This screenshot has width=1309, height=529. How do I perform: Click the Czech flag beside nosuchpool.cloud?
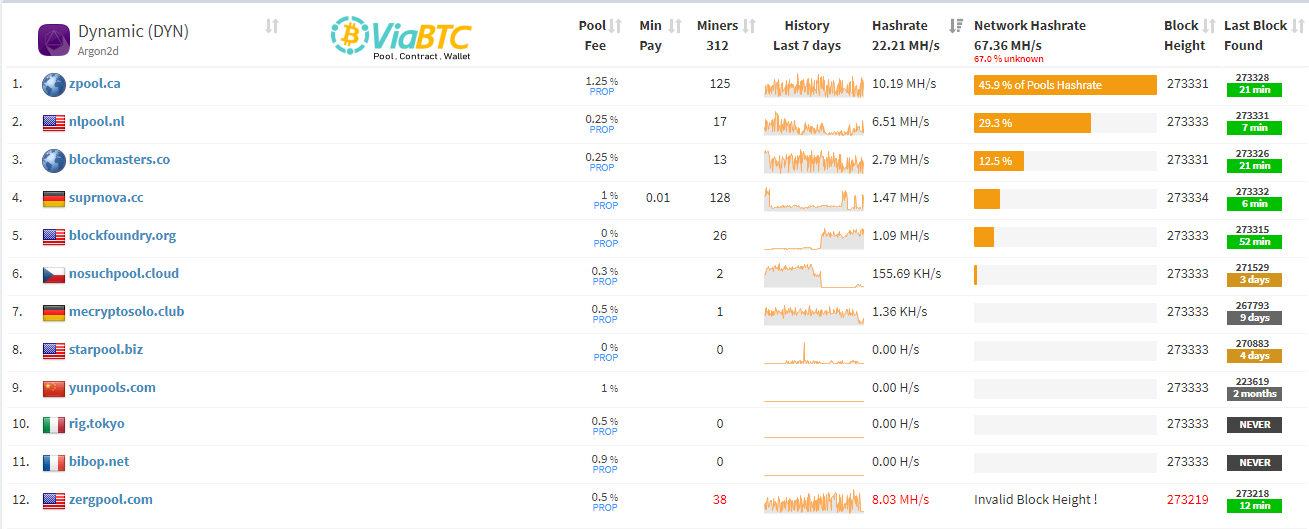pyautogui.click(x=54, y=275)
